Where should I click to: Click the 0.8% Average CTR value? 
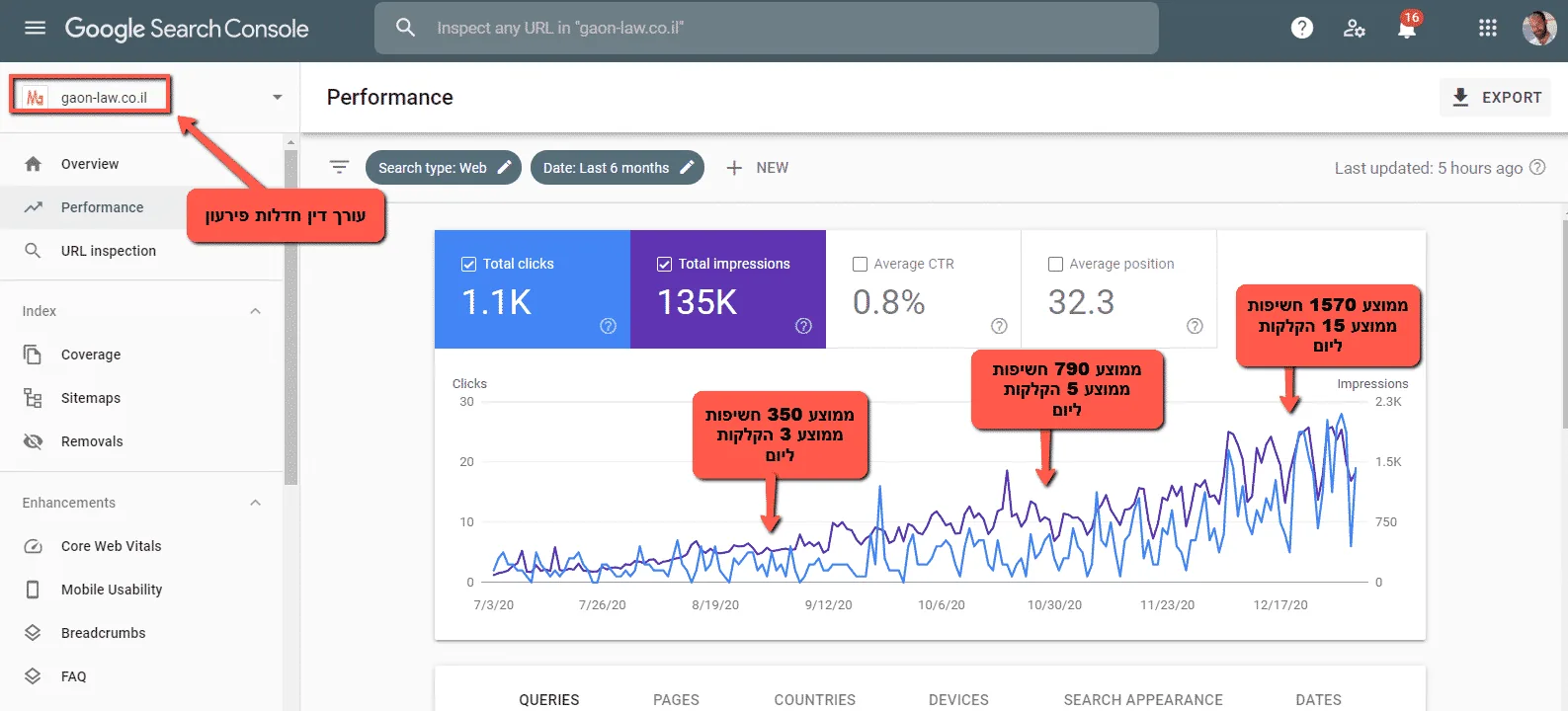click(889, 302)
